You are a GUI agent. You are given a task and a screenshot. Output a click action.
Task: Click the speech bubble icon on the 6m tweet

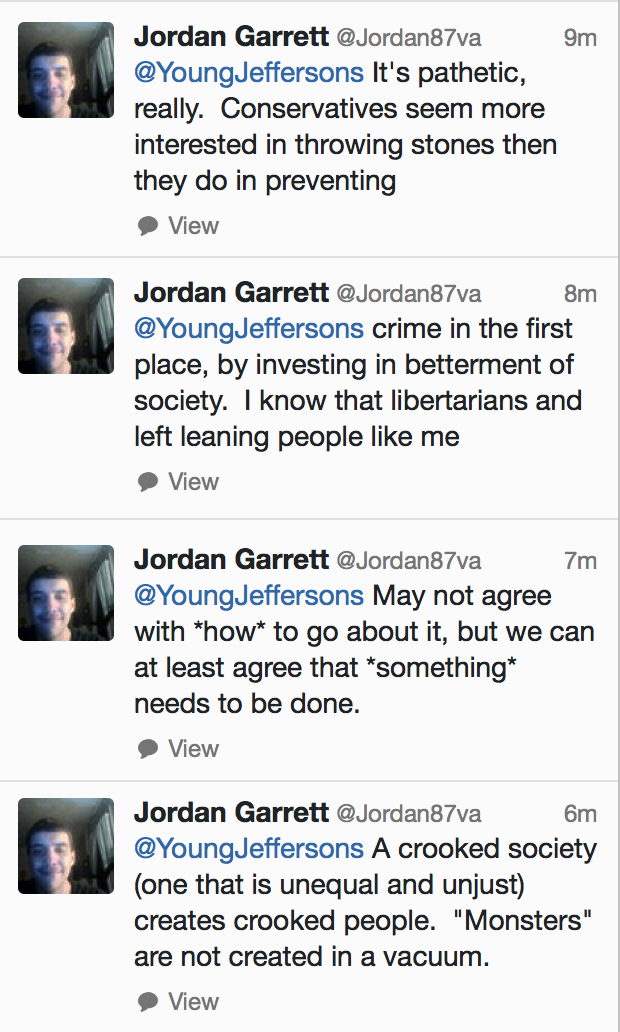(x=148, y=1002)
